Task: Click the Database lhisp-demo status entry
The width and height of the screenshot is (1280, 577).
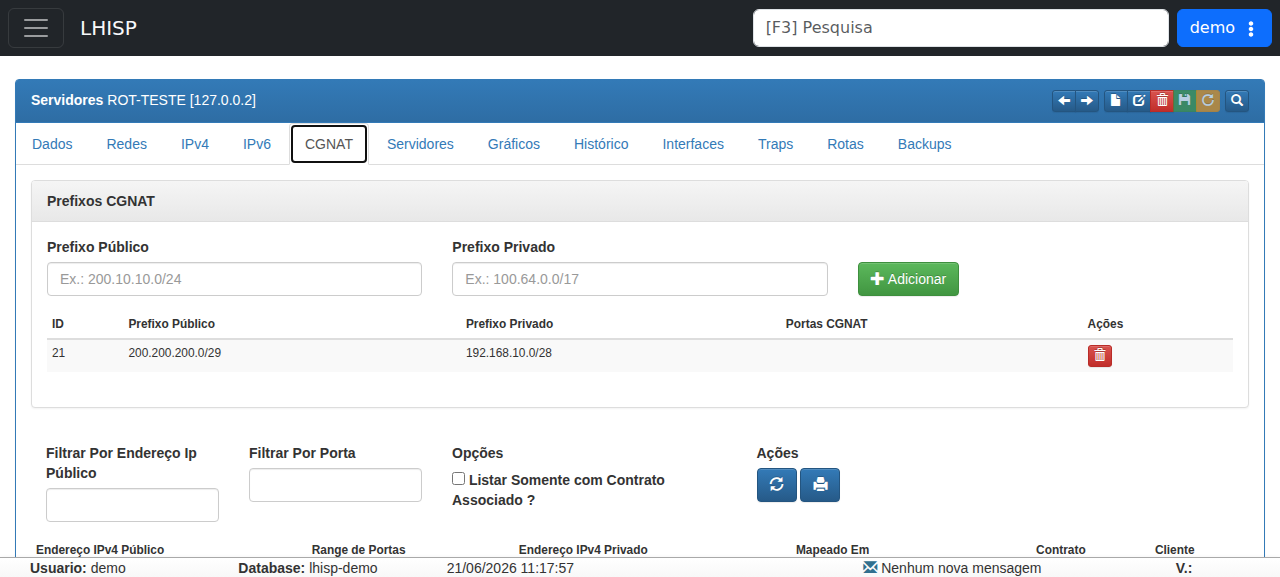Action: coord(308,568)
